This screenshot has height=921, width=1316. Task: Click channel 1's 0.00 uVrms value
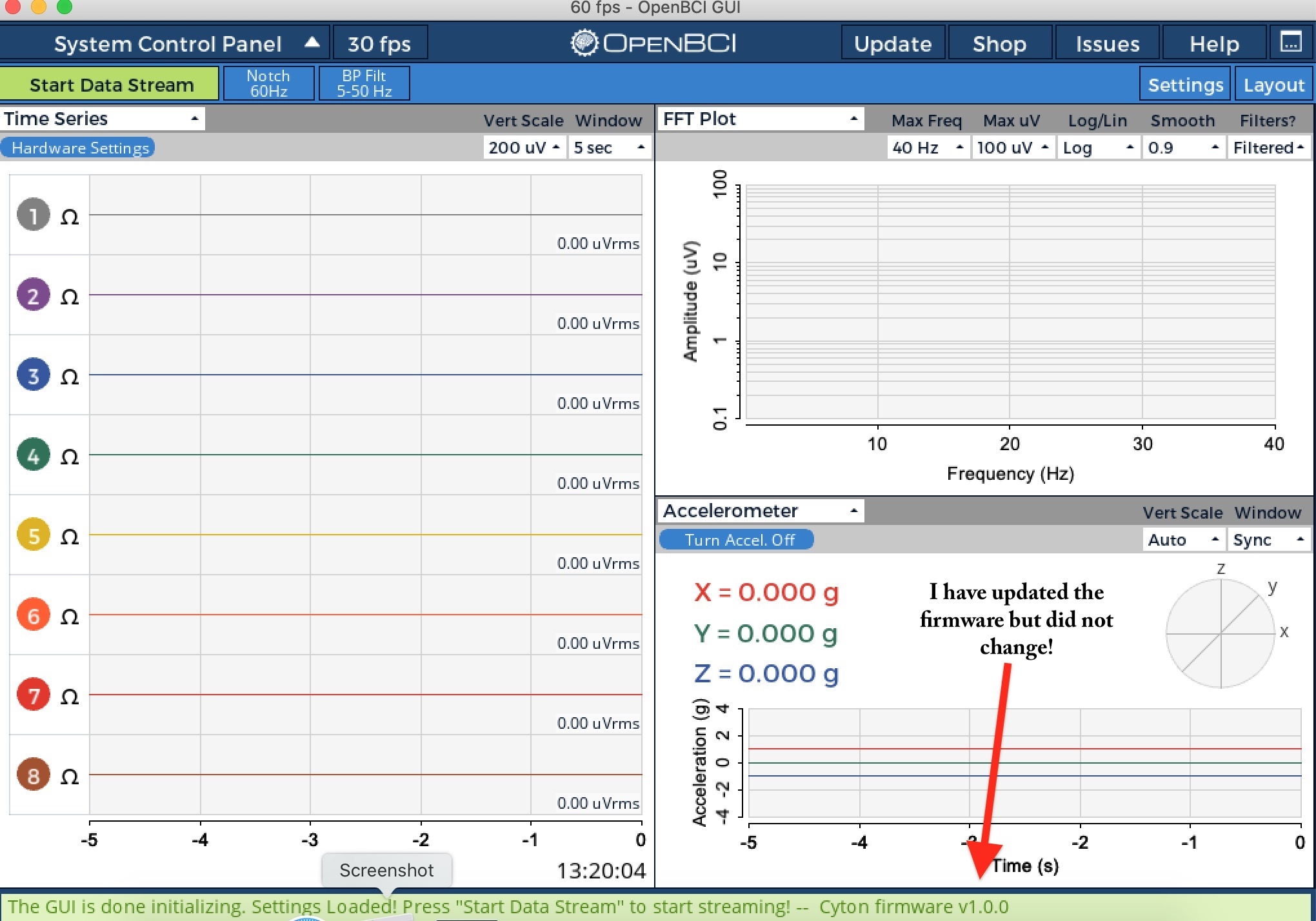(598, 243)
